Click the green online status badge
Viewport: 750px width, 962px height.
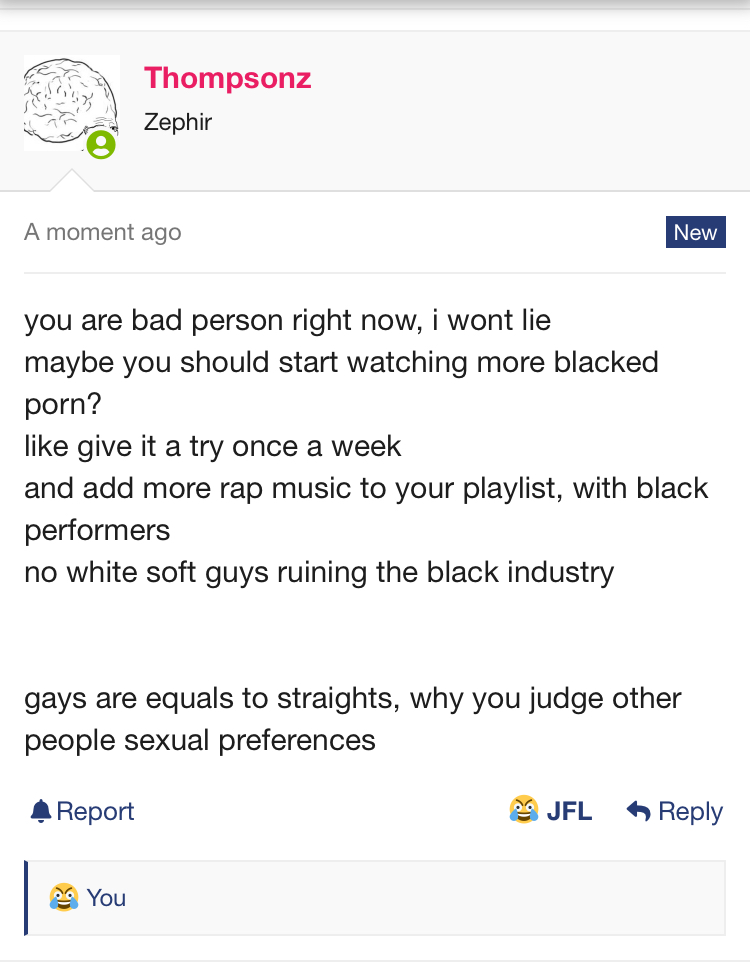coord(101,145)
